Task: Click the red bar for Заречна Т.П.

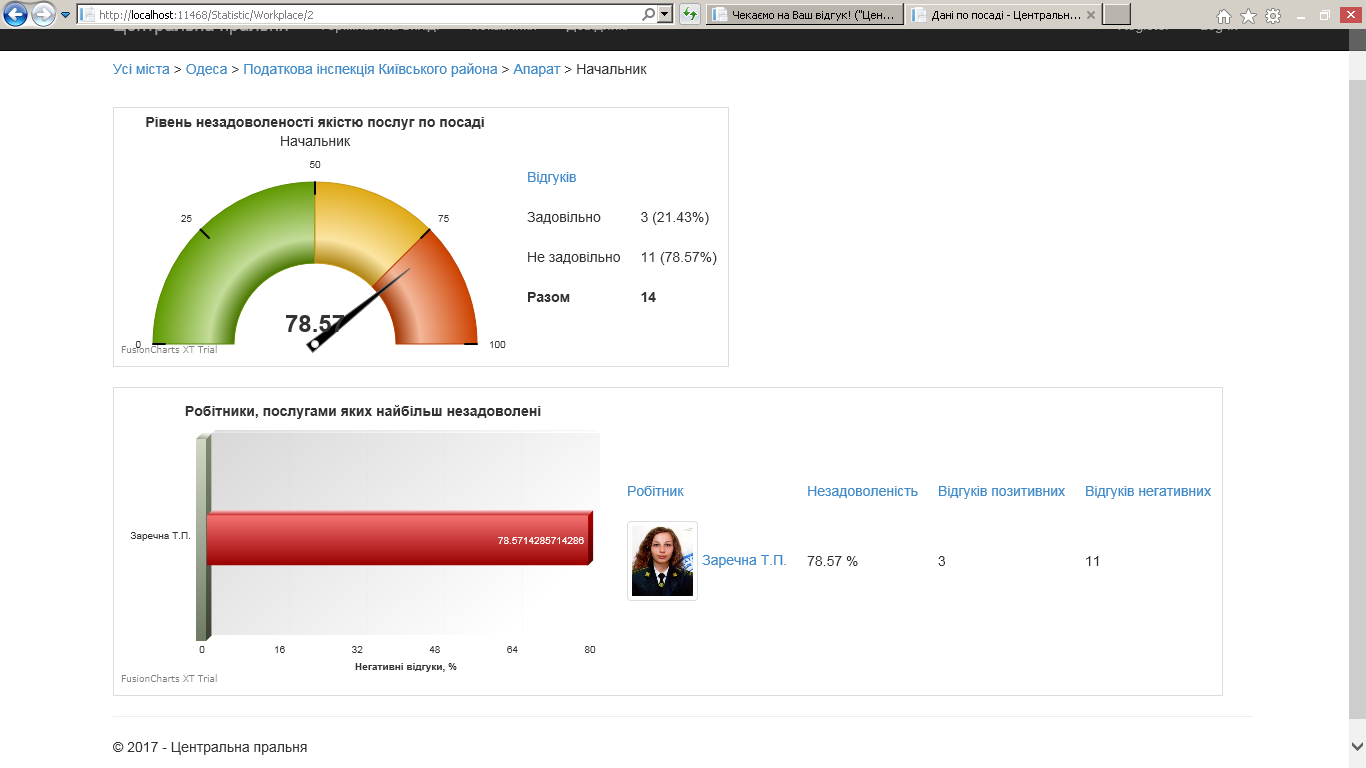Action: click(x=400, y=538)
